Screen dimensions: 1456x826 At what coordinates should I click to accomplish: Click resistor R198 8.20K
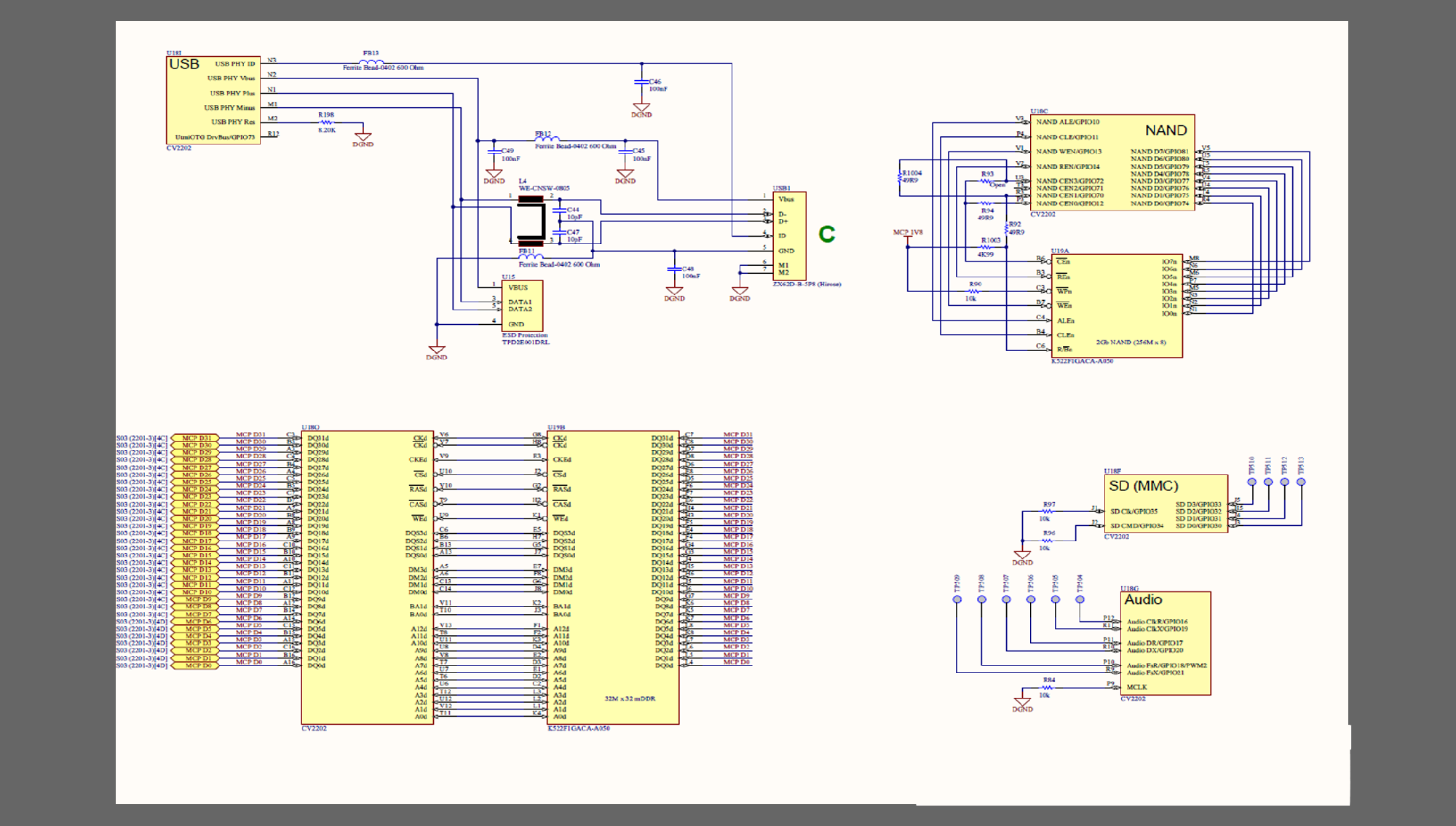coord(326,122)
